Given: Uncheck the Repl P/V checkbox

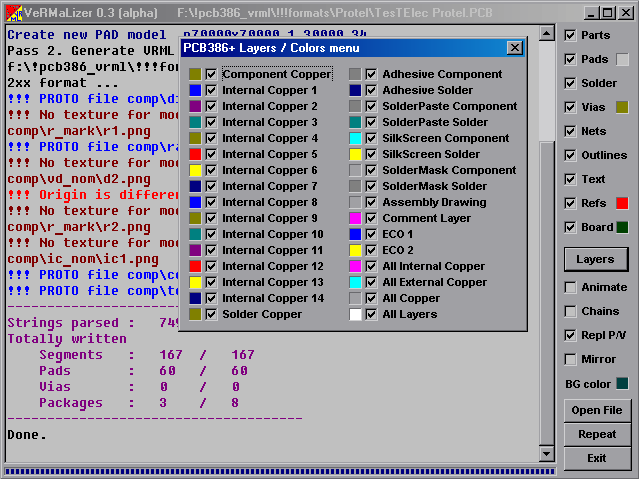Looking at the screenshot, I should (570, 335).
